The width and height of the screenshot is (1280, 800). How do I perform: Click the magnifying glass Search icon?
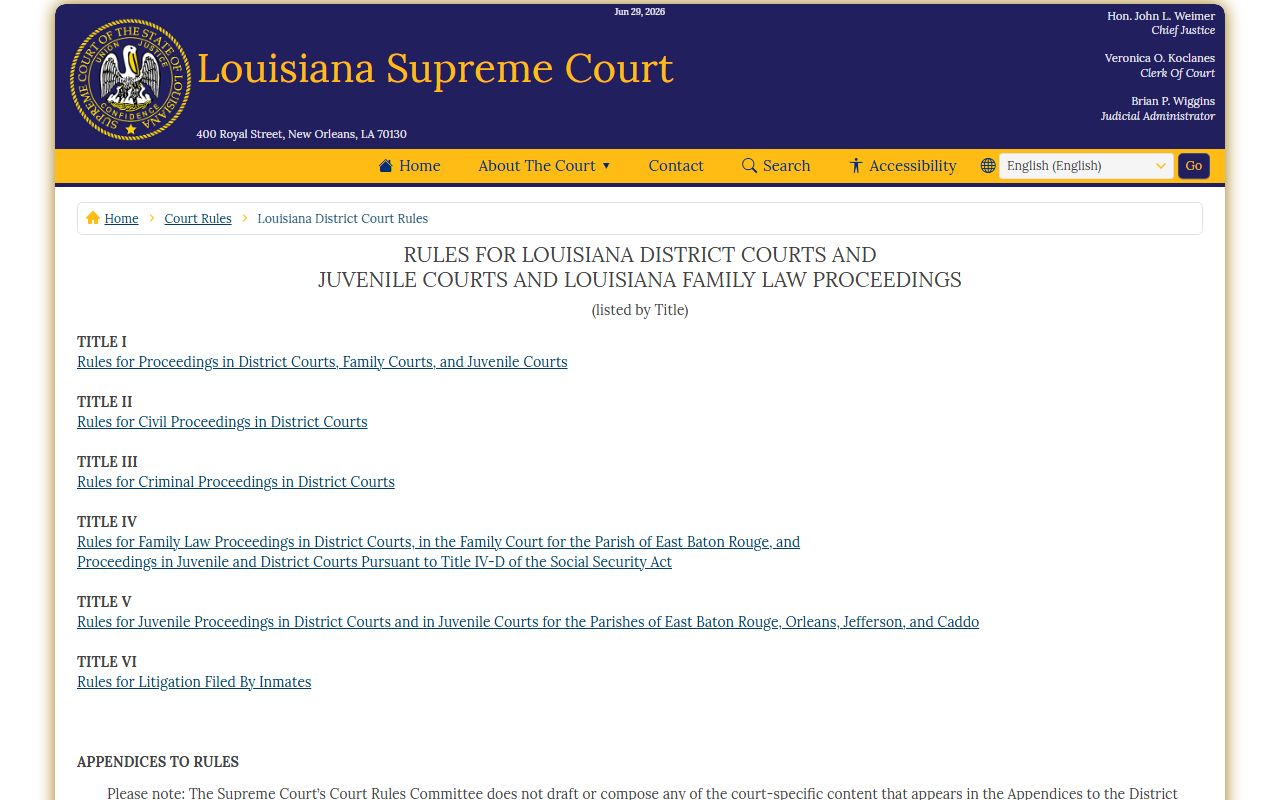click(749, 166)
